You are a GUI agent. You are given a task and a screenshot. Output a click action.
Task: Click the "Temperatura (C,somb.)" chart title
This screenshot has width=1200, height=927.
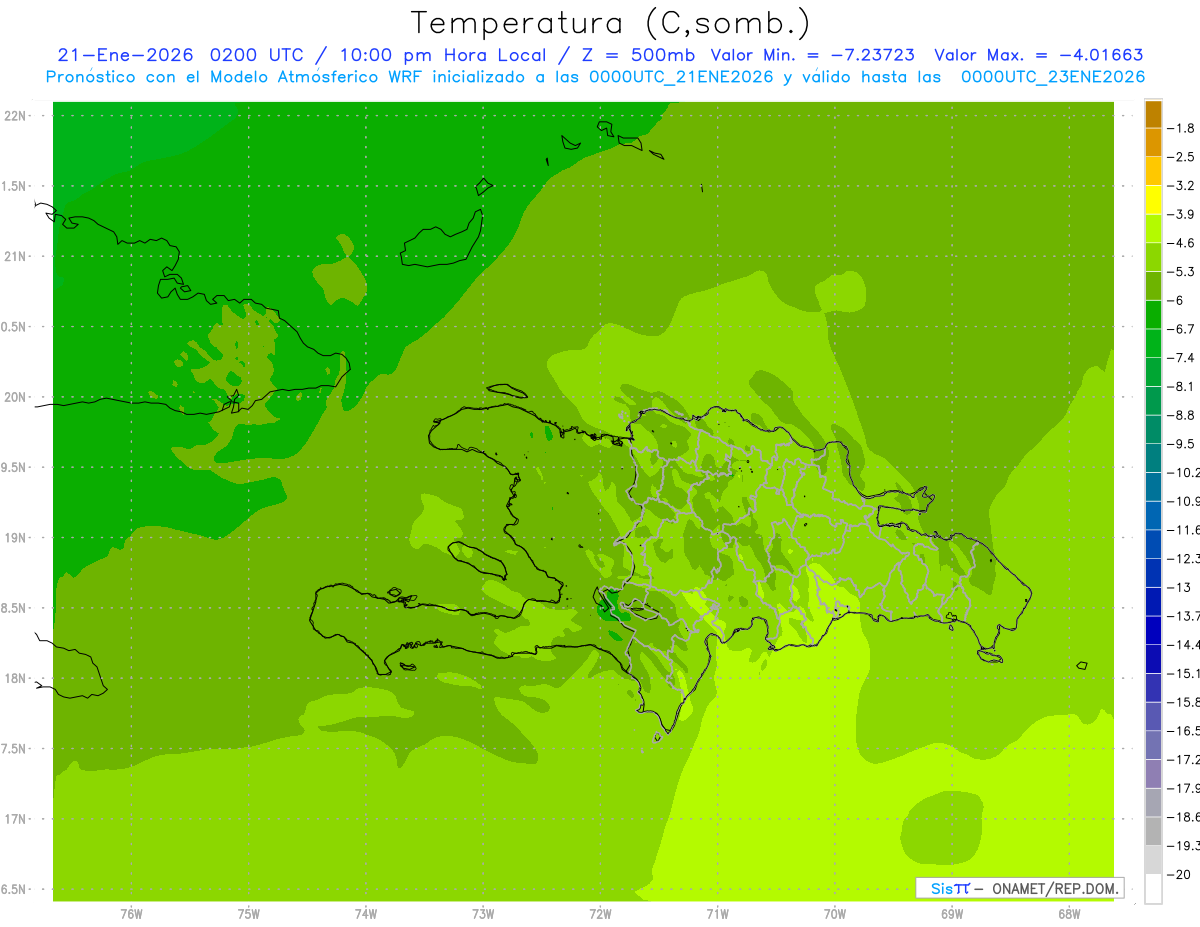point(611,24)
